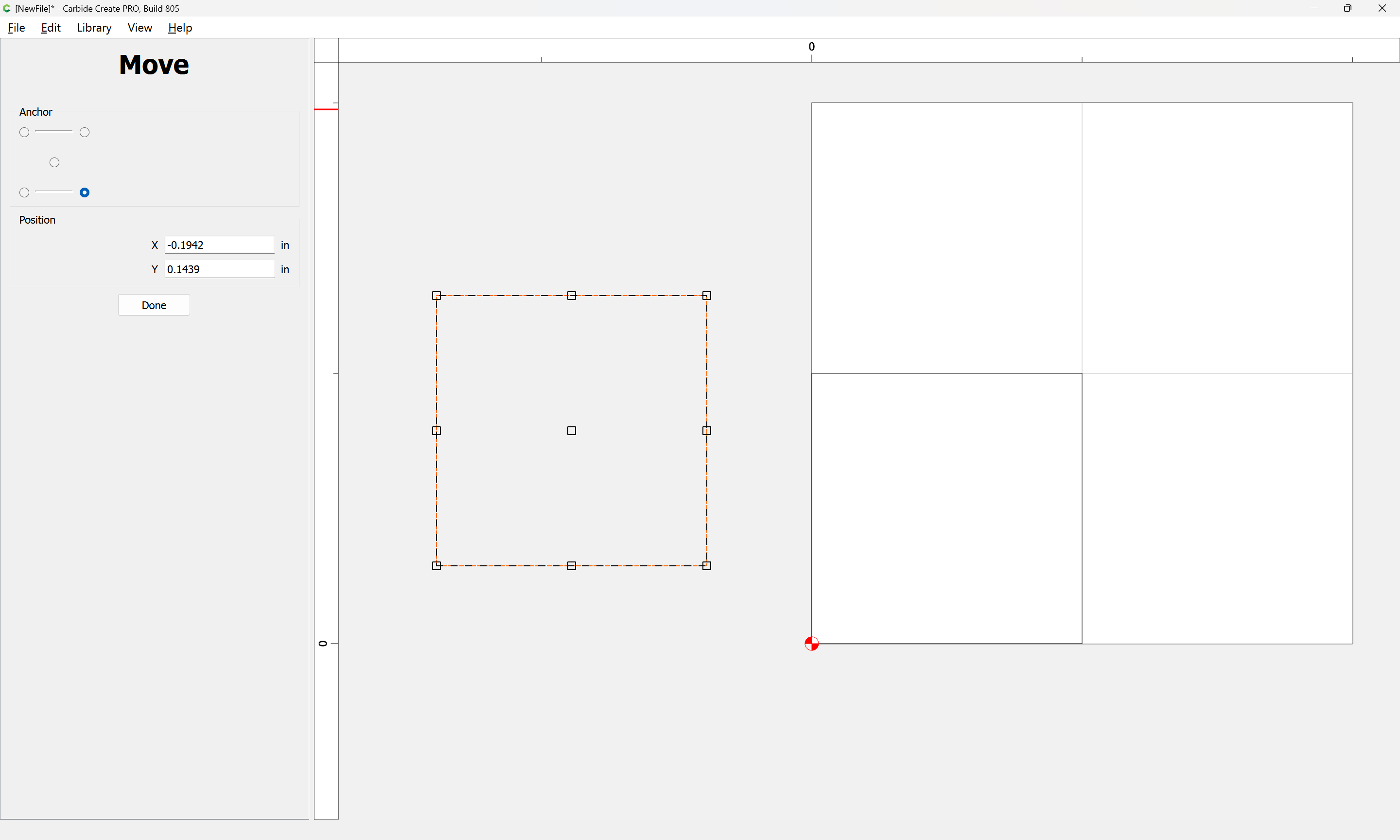This screenshot has width=1400, height=840.
Task: Open the File menu
Action: coord(17,28)
